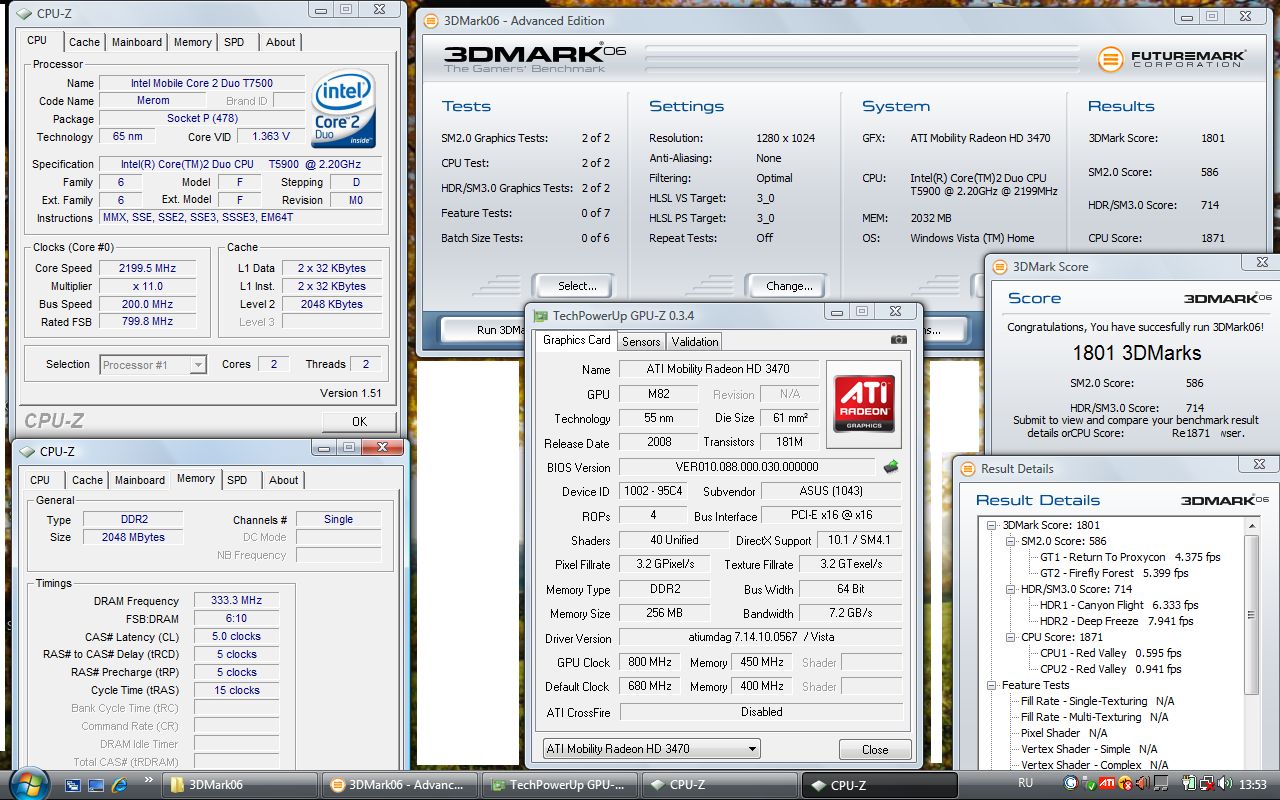The width and height of the screenshot is (1280, 800).
Task: Click the ATI Radeon Graphics logo
Action: (864, 402)
